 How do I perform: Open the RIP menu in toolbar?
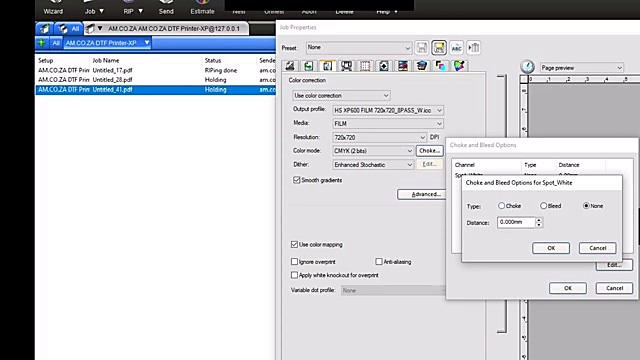[x=133, y=11]
